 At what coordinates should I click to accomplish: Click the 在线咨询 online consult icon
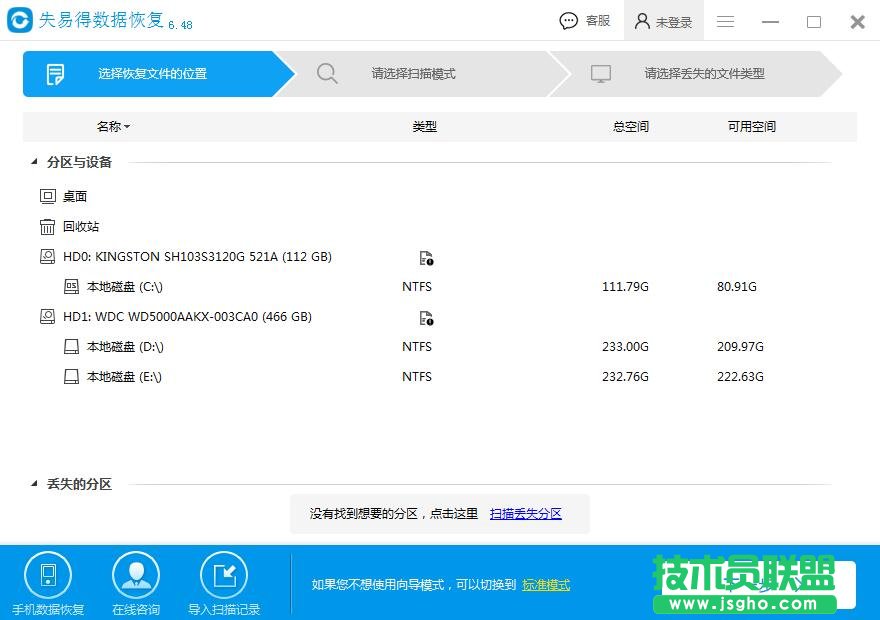(x=136, y=575)
